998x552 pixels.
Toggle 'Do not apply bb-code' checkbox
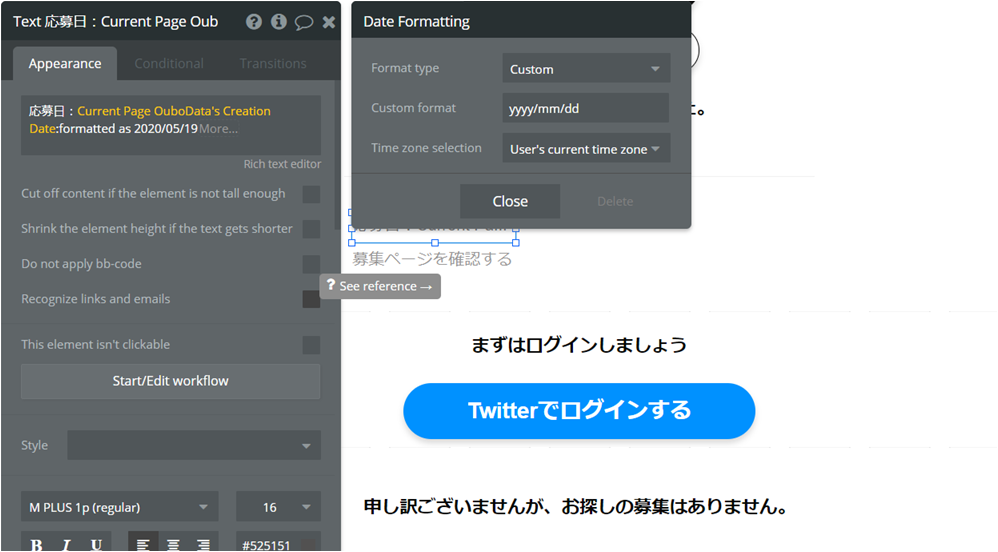[311, 264]
